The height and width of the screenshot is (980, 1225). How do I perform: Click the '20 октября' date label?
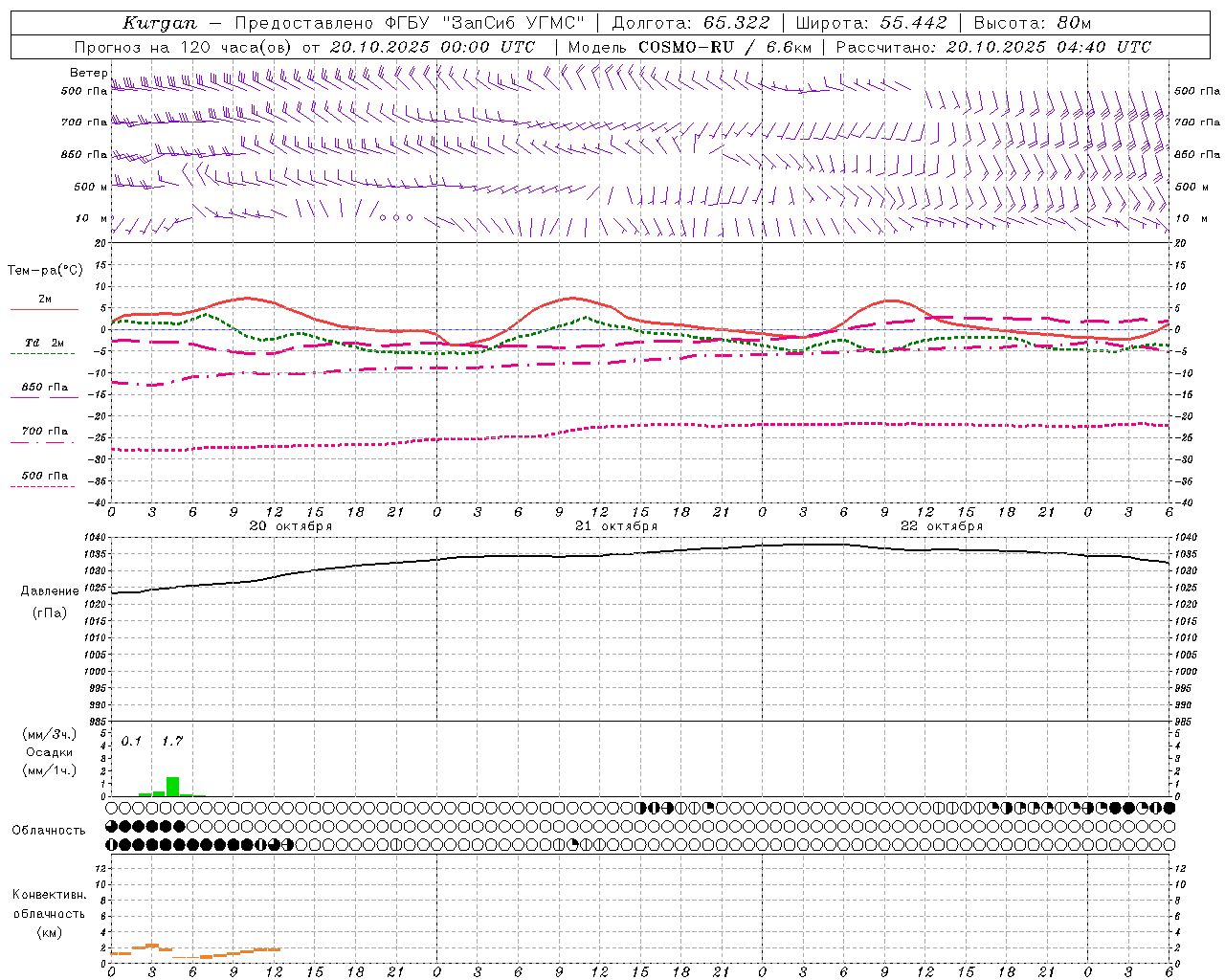click(291, 526)
